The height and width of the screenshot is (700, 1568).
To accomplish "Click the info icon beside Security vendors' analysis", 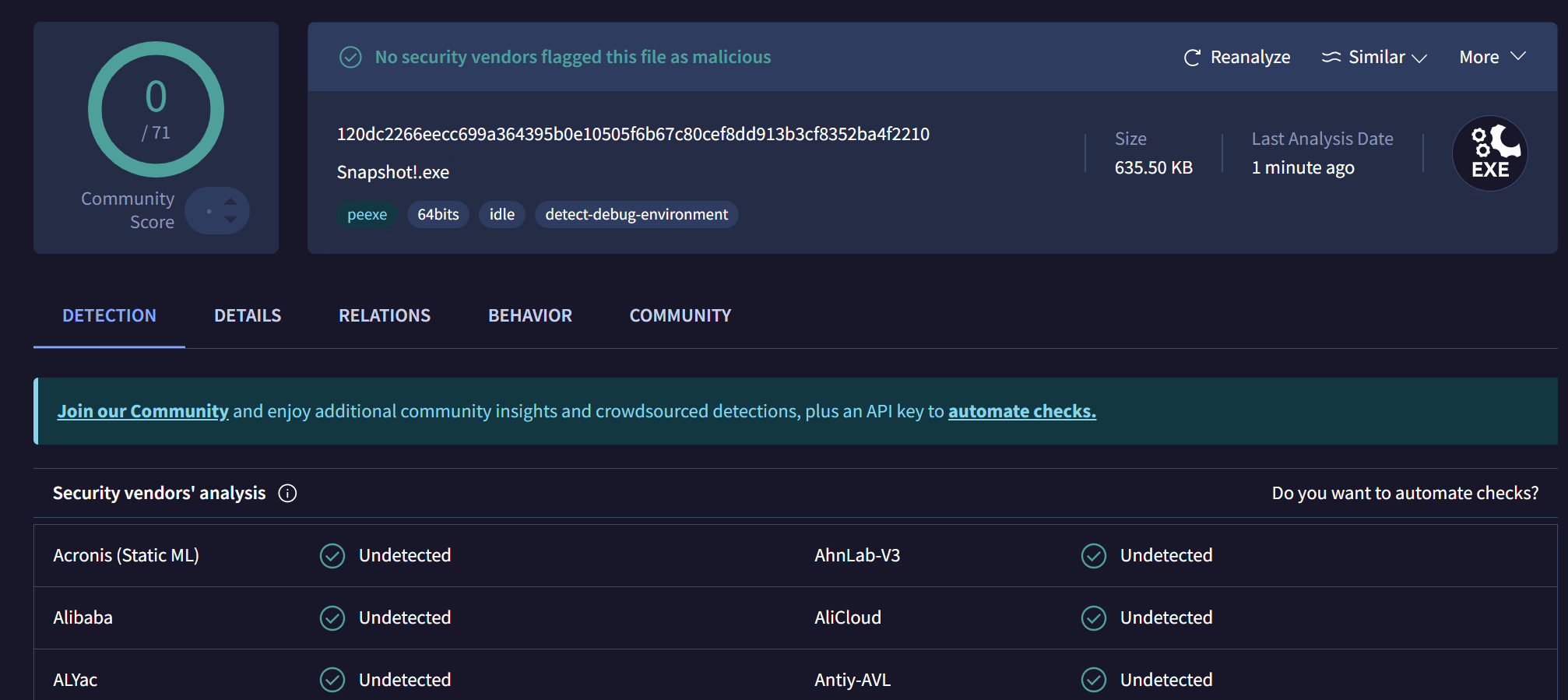I will pyautogui.click(x=287, y=494).
